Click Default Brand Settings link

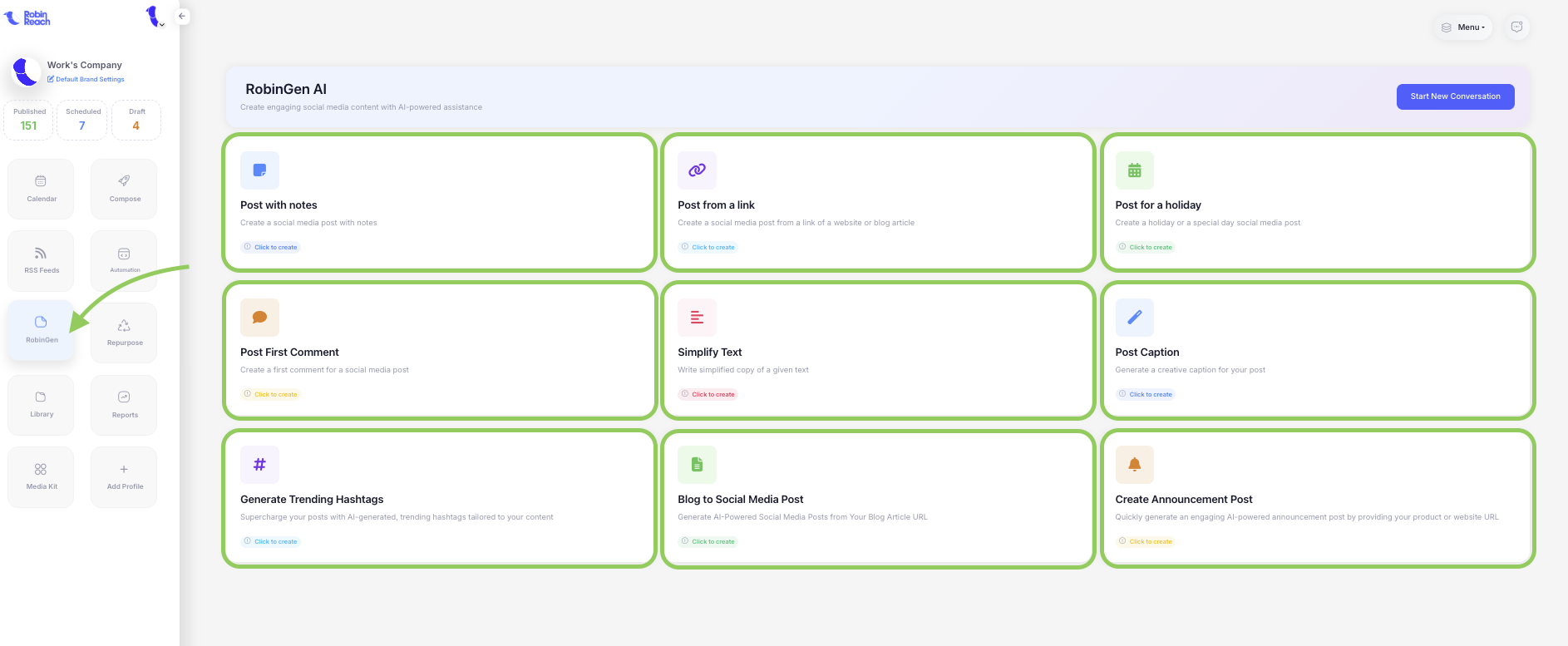click(86, 80)
